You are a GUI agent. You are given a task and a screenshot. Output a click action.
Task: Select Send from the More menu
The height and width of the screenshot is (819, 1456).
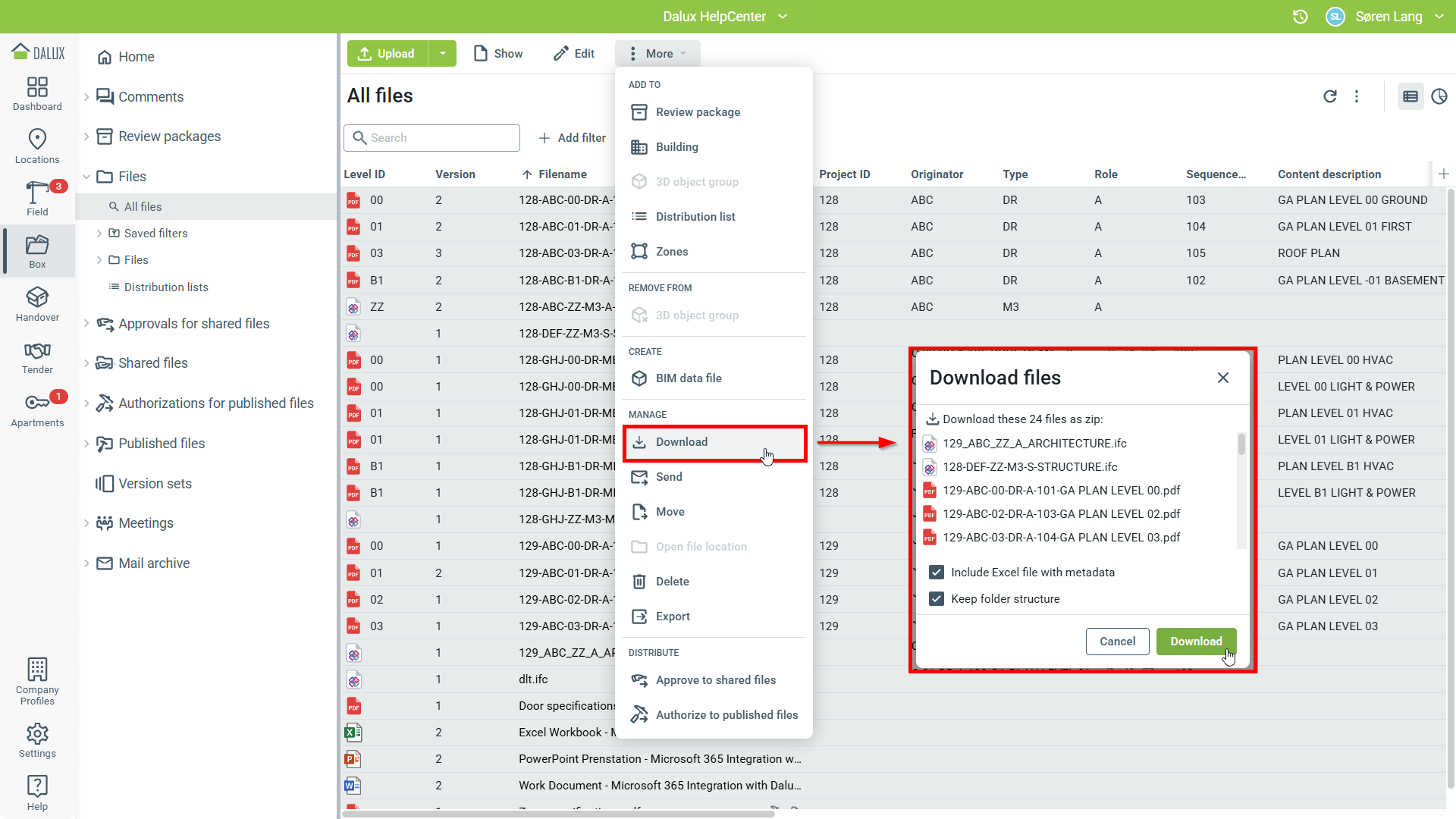click(668, 477)
